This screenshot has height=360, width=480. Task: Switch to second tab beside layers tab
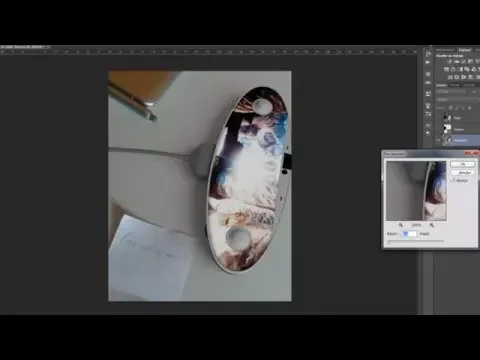pyautogui.click(x=455, y=85)
